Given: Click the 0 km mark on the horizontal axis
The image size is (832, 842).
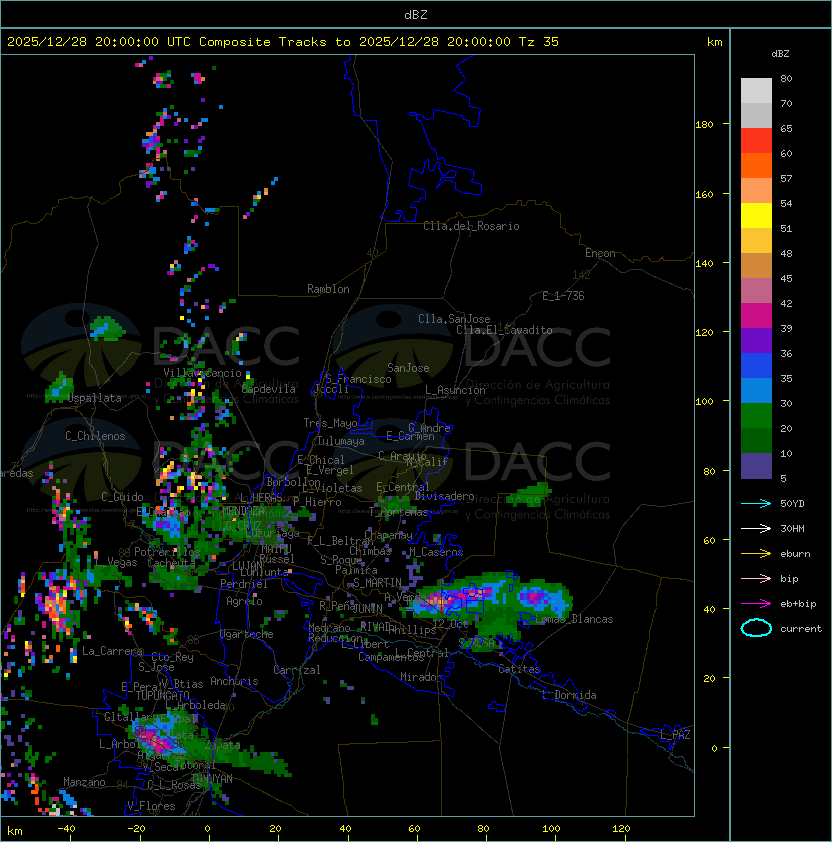Looking at the screenshot, I should click(207, 829).
